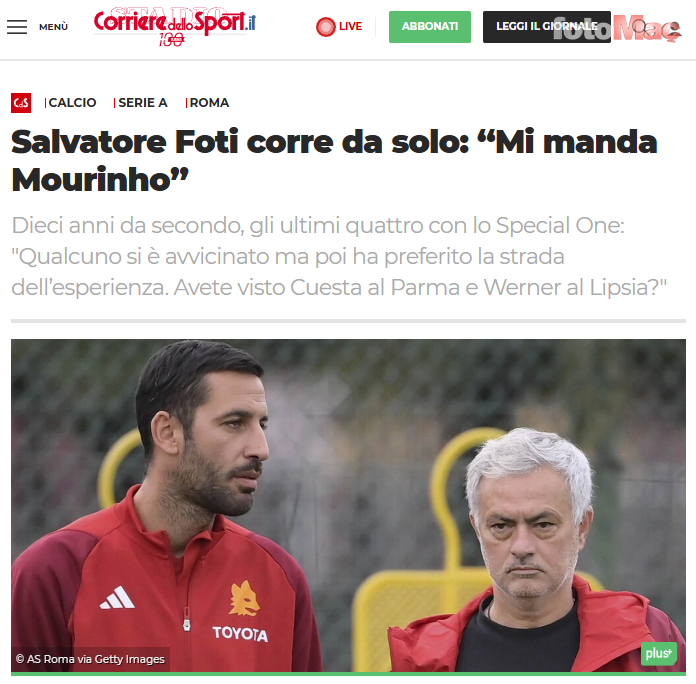Click the MENÙ text label

coord(53,27)
